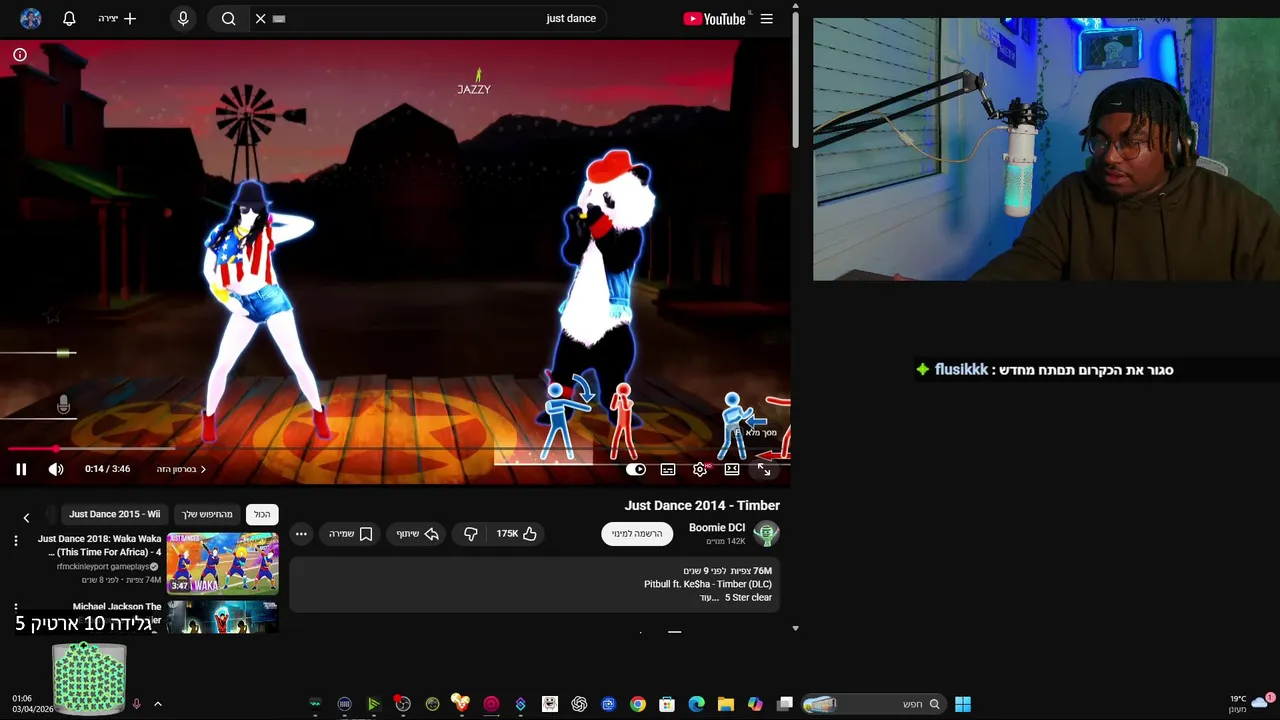Mute the video using the speaker icon
1280x720 pixels.
[56, 469]
